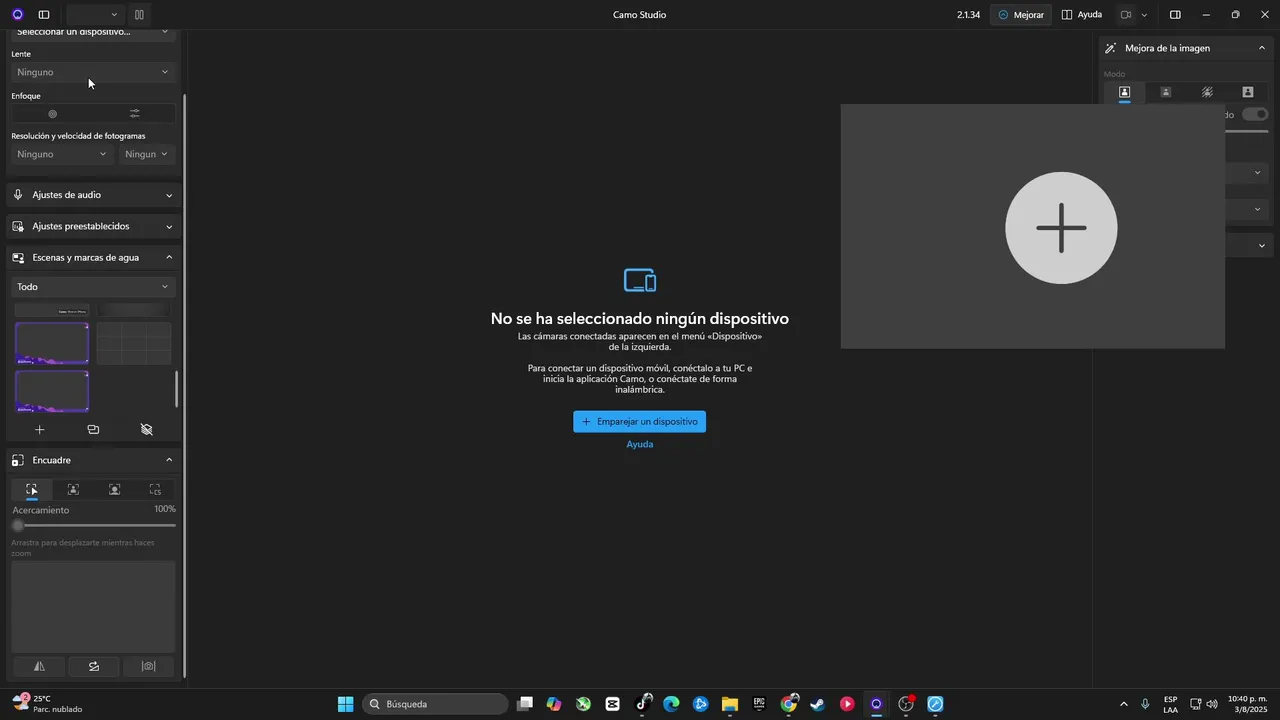Select the grid overlay scene thumbnail
1280x720 pixels.
coord(134,343)
